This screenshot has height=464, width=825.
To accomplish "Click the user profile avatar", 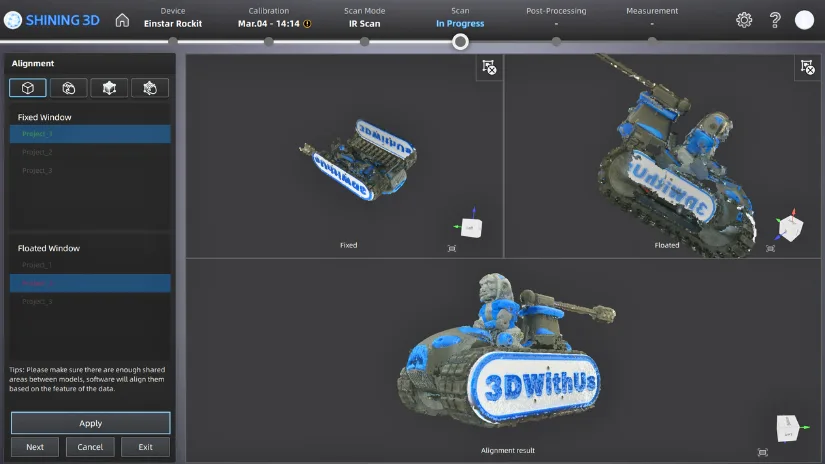I will (804, 20).
